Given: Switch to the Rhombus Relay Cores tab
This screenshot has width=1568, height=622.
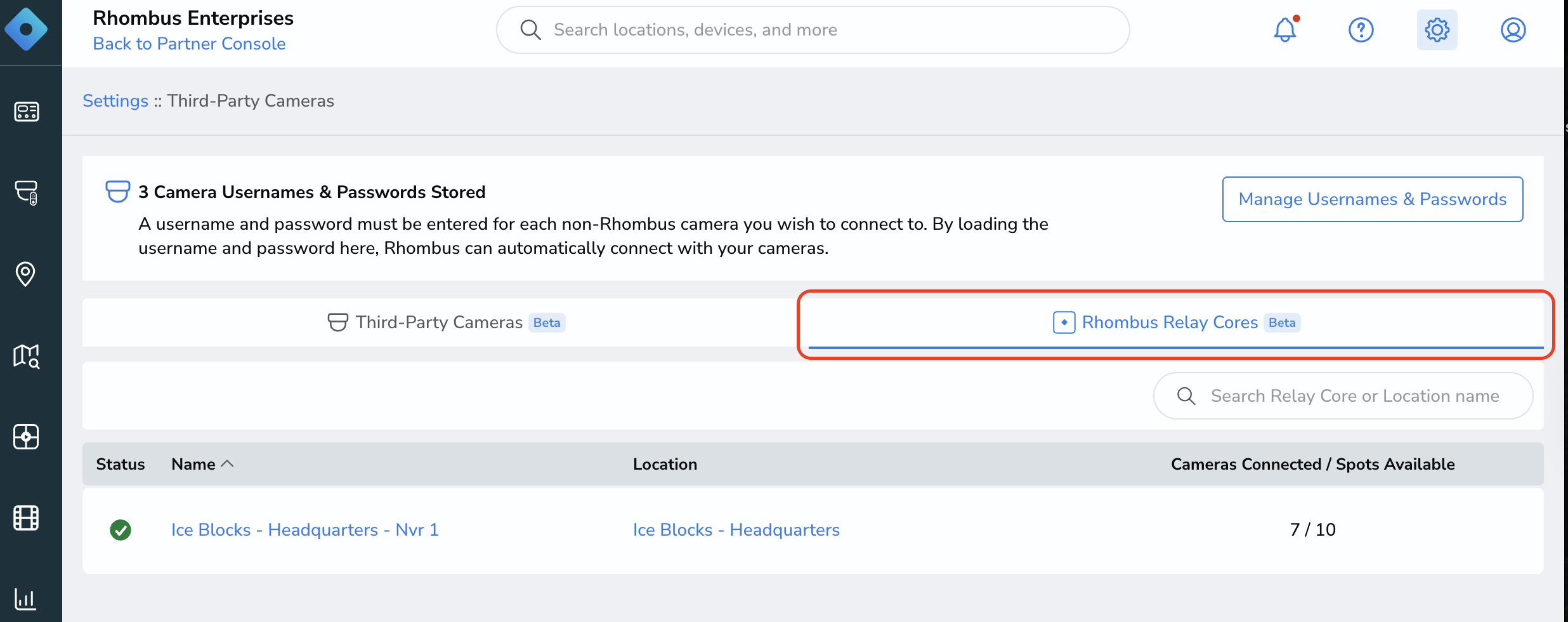Looking at the screenshot, I should point(1170,322).
